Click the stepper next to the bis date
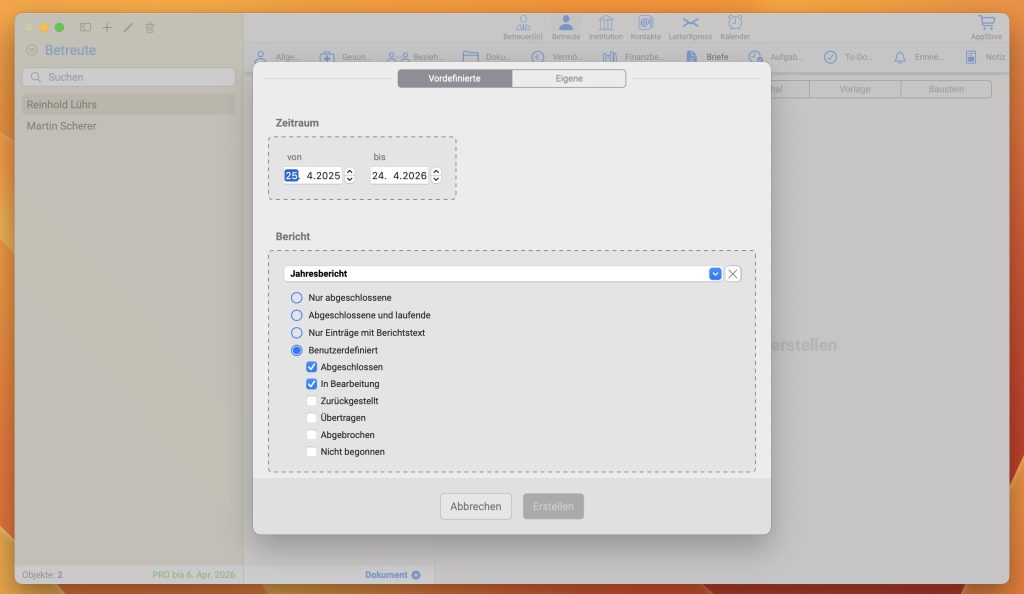 [x=436, y=175]
